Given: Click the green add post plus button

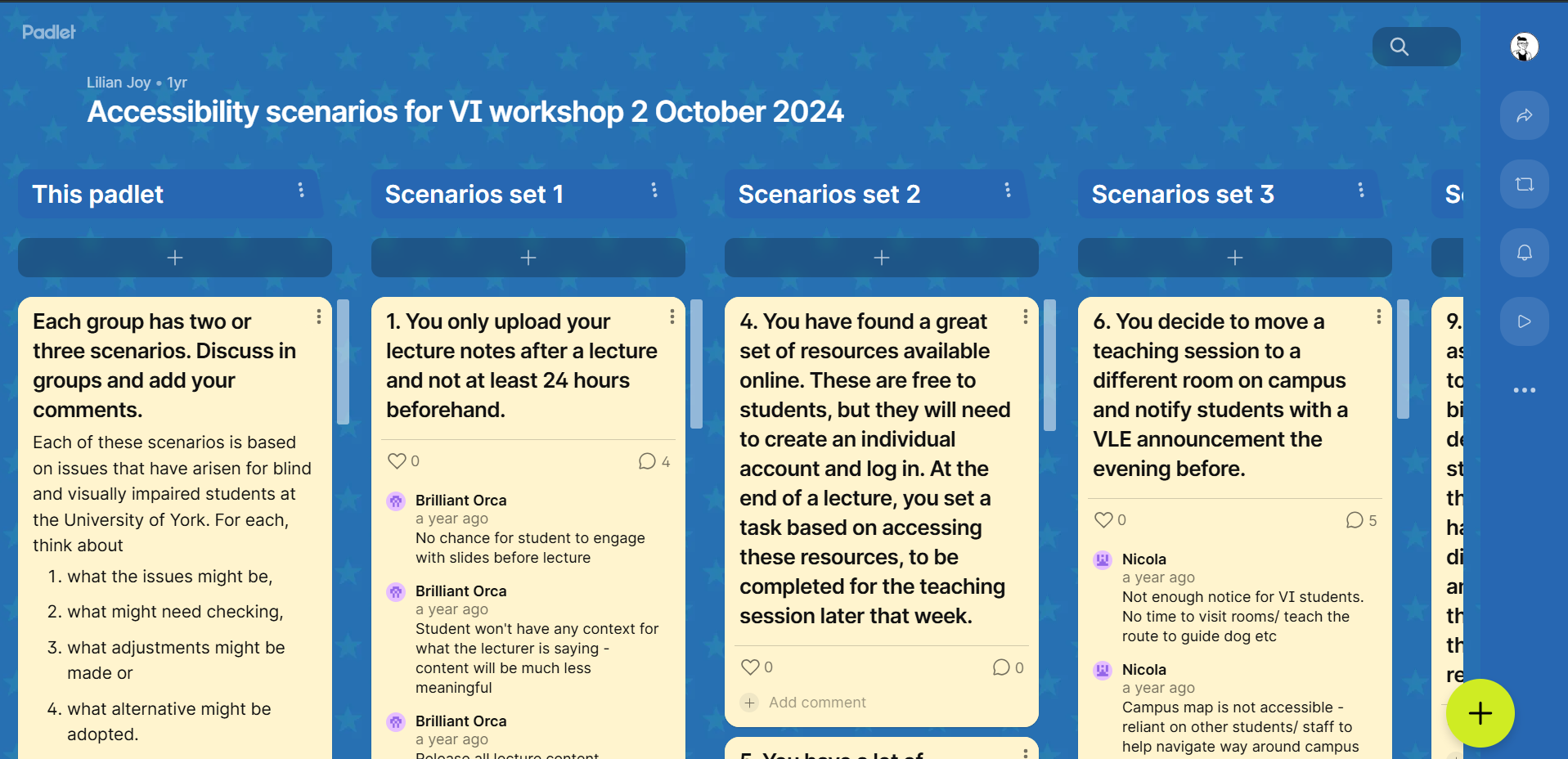Looking at the screenshot, I should tap(1480, 713).
